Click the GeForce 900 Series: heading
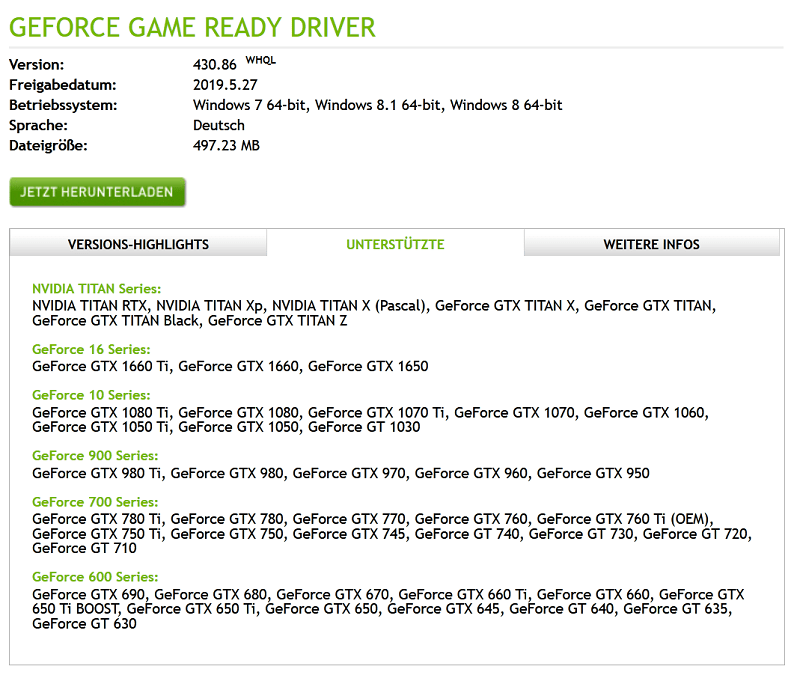Screen dimensions: 800x684 click(x=95, y=455)
